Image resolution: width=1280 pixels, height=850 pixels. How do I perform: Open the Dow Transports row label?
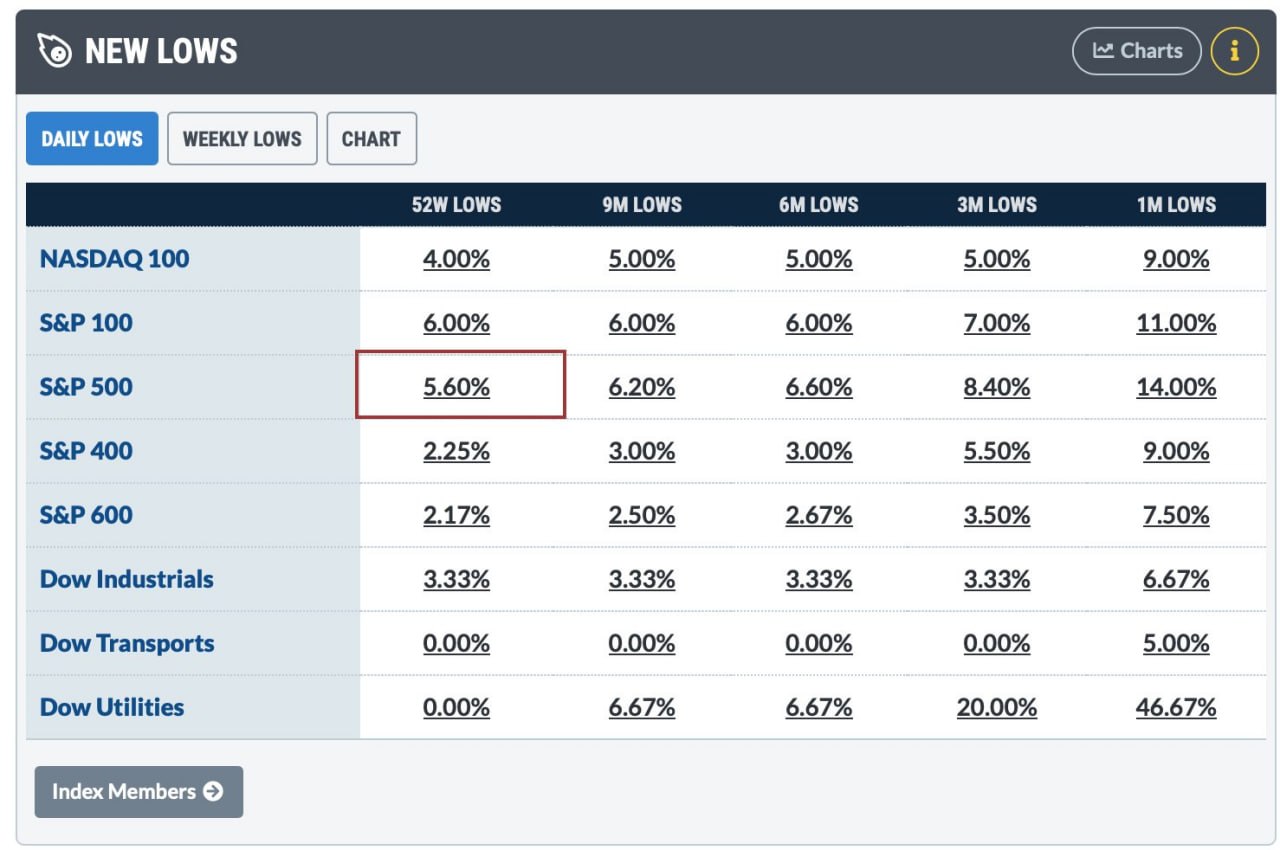coord(127,643)
